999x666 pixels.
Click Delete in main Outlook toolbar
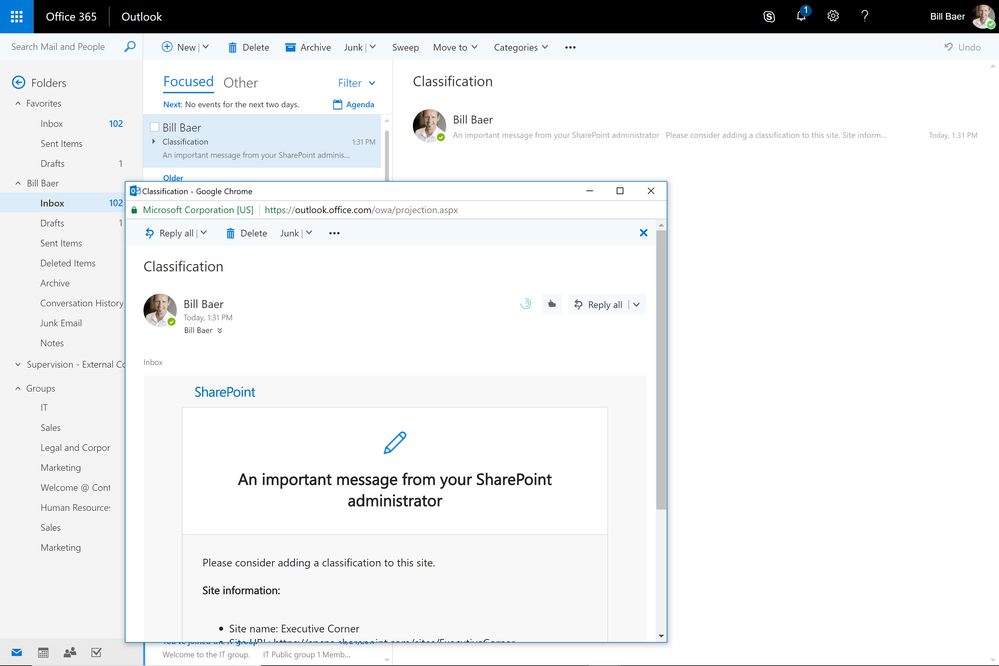tap(248, 47)
